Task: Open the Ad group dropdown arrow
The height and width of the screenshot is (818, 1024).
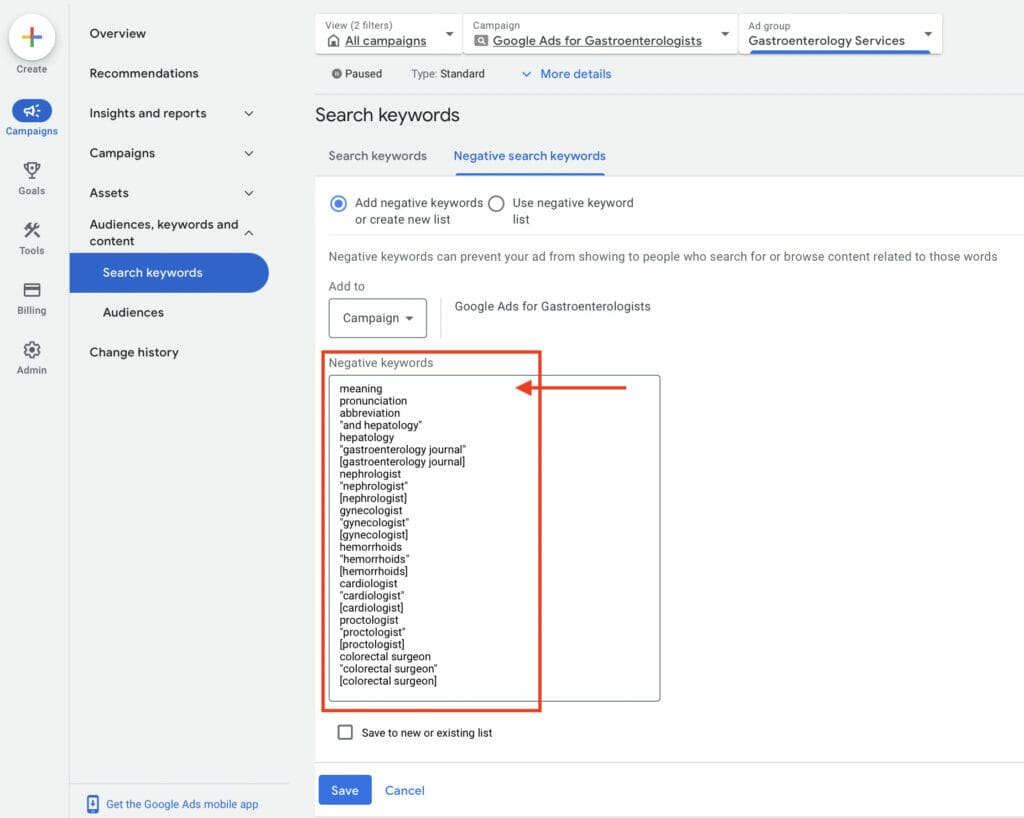Action: coord(928,34)
